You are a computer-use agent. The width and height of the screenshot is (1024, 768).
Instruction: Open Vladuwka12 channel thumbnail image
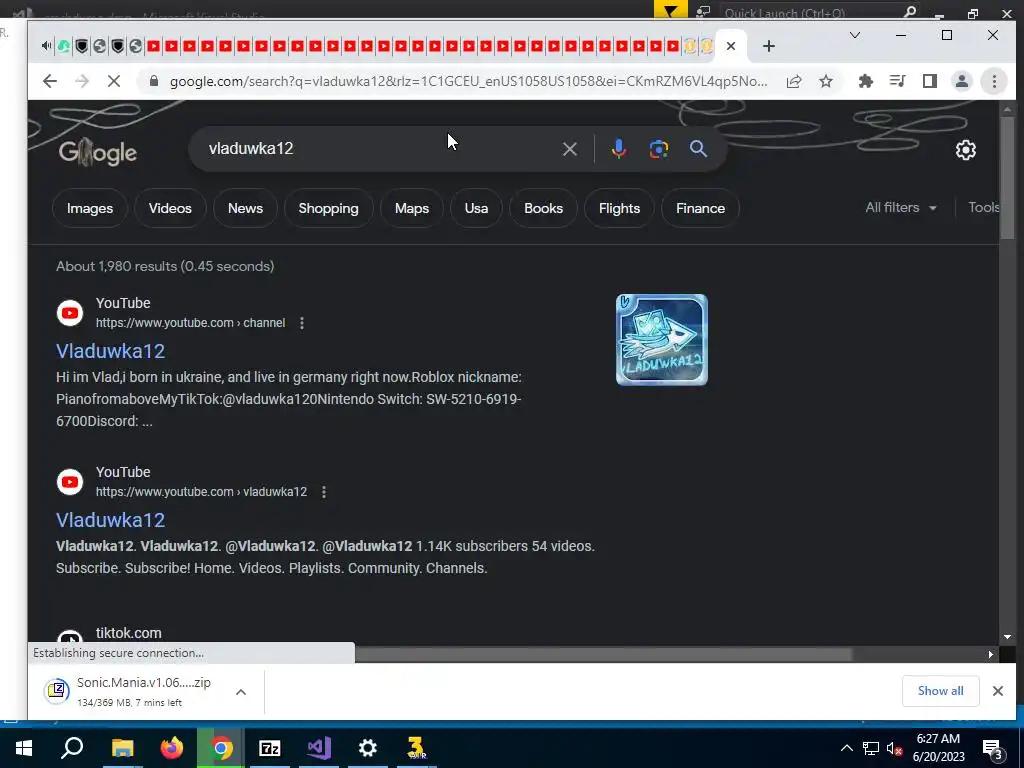[x=662, y=340]
